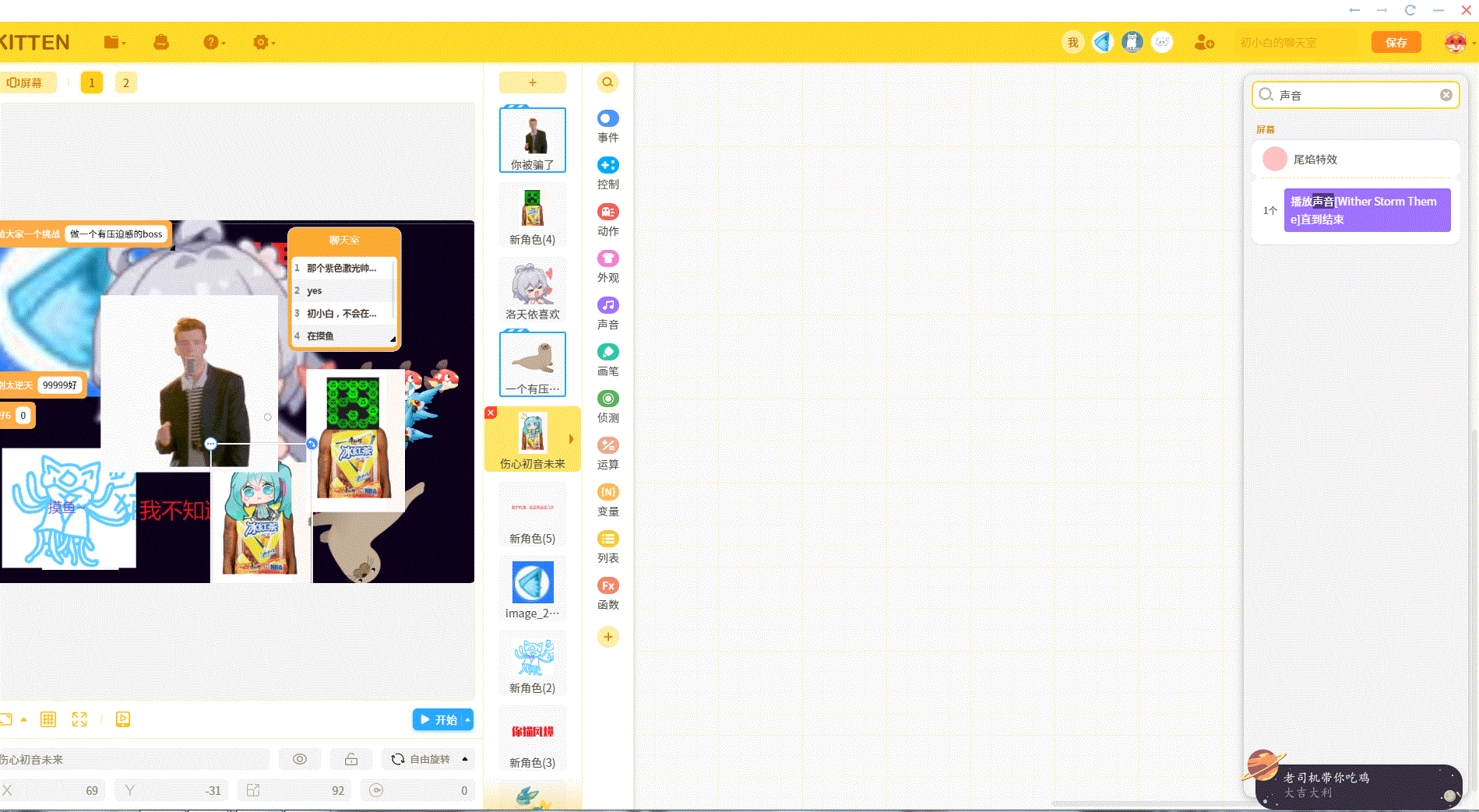This screenshot has width=1479, height=812.
Task: Select the 你被骗了 sprite thumbnail
Action: click(533, 139)
